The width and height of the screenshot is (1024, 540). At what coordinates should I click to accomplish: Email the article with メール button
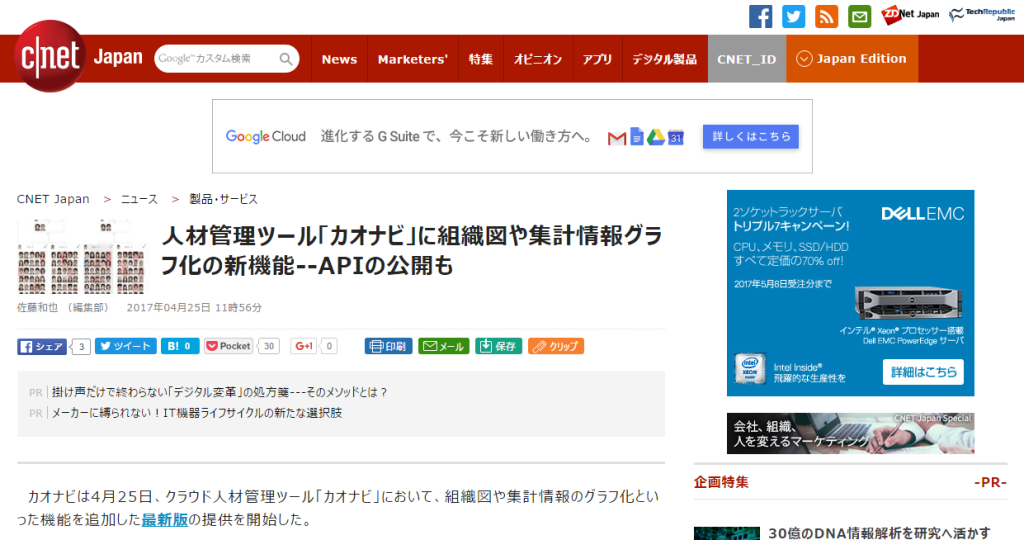(x=444, y=346)
